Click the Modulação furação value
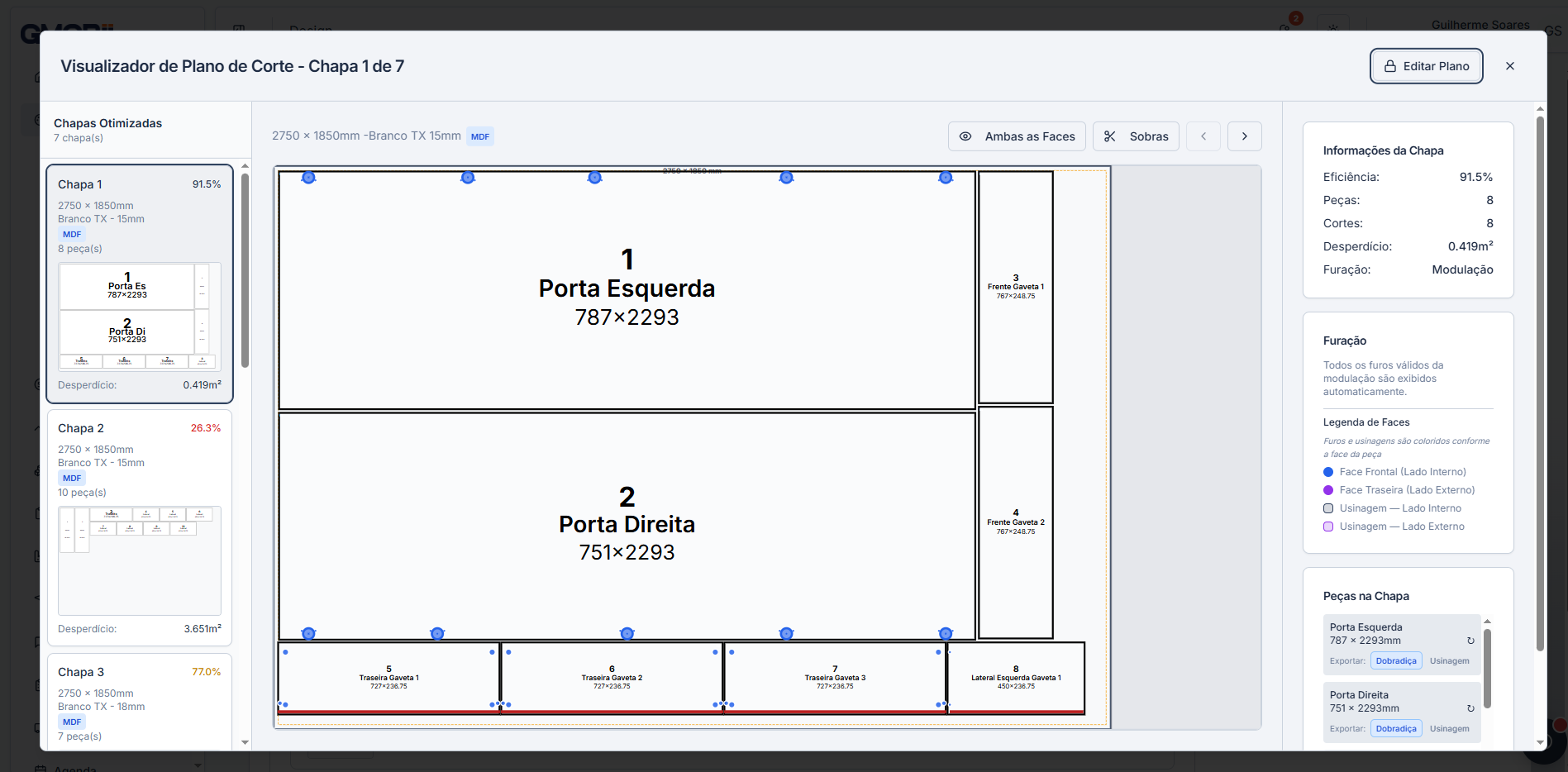Screen dimensions: 1568x772 1462,269
